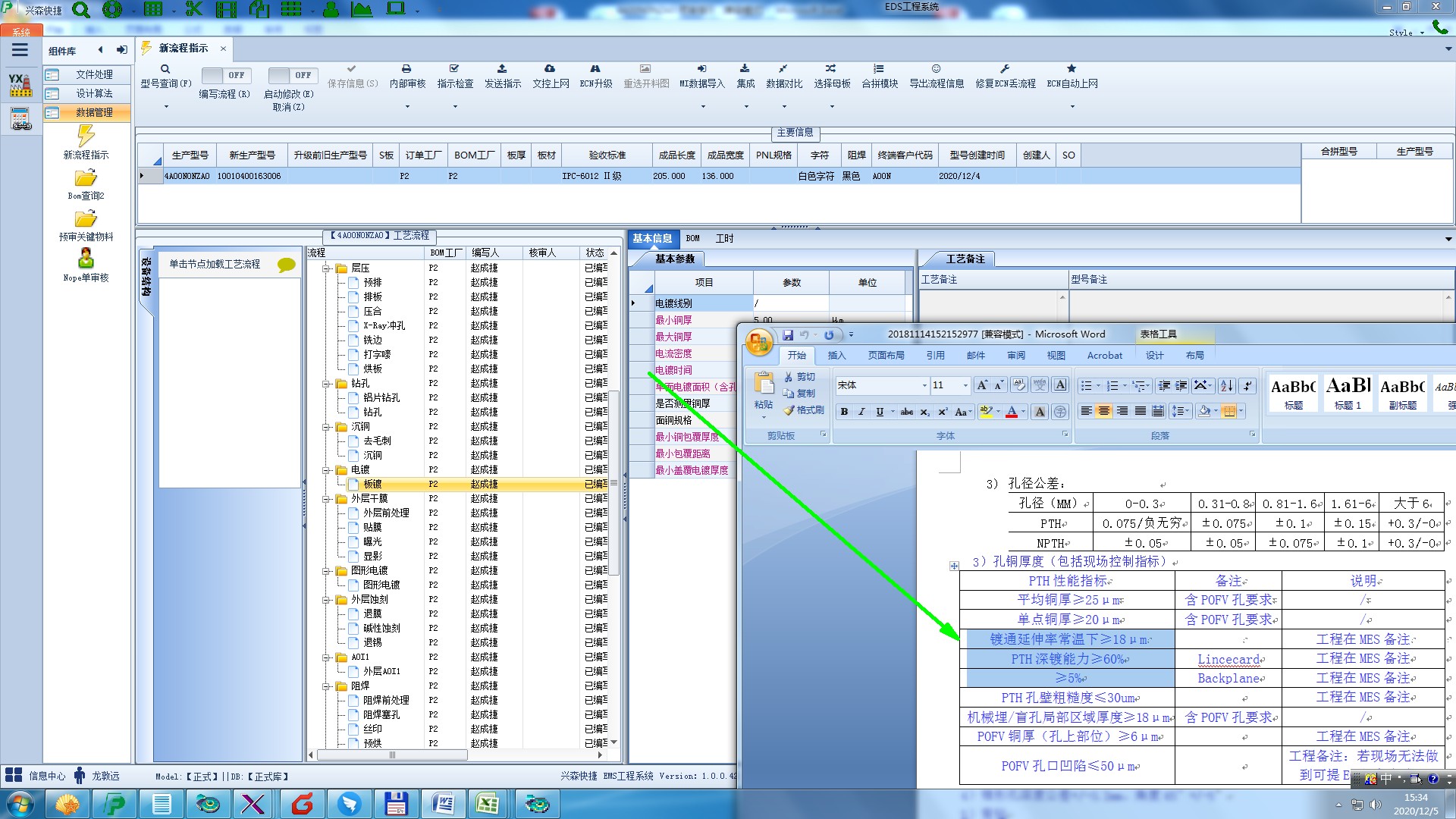Toggle Word Underline formatting
1456x819 pixels.
click(880, 412)
